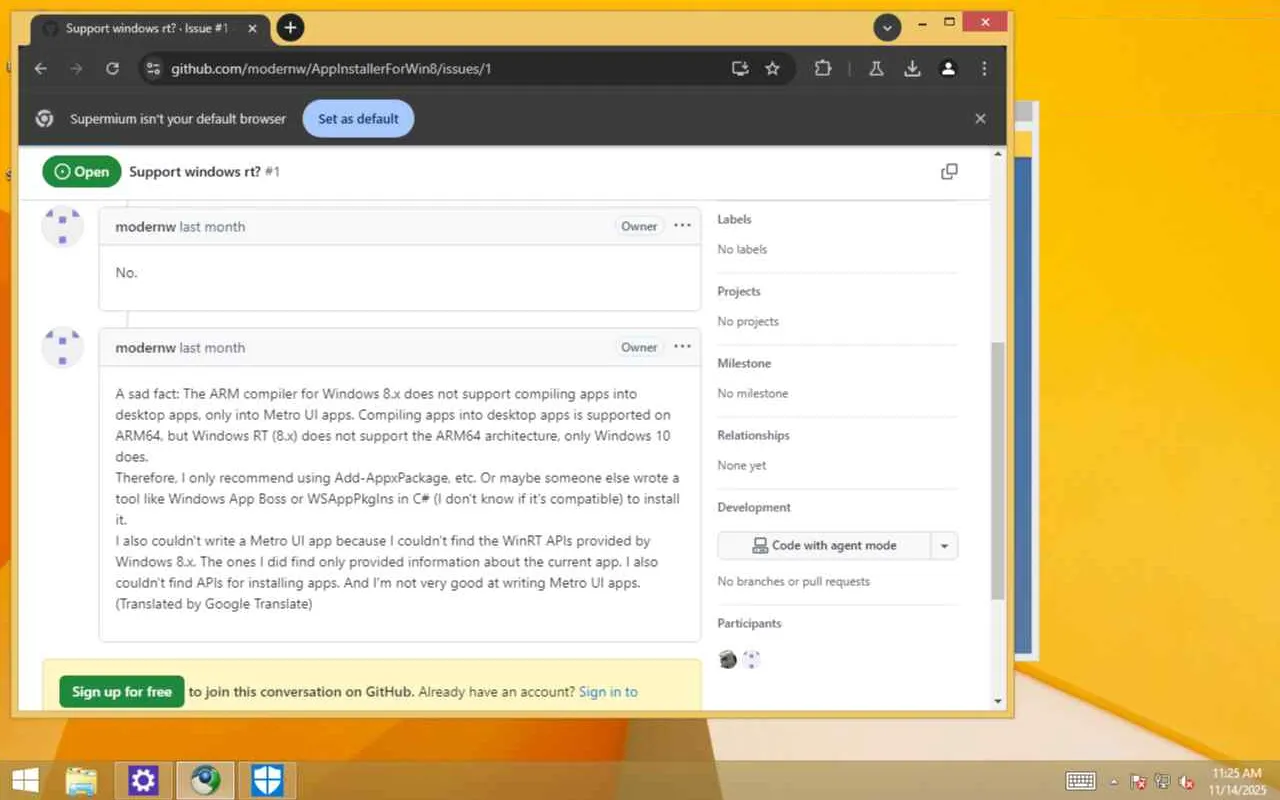Open the Extensions puzzle icon

pyautogui.click(x=823, y=69)
